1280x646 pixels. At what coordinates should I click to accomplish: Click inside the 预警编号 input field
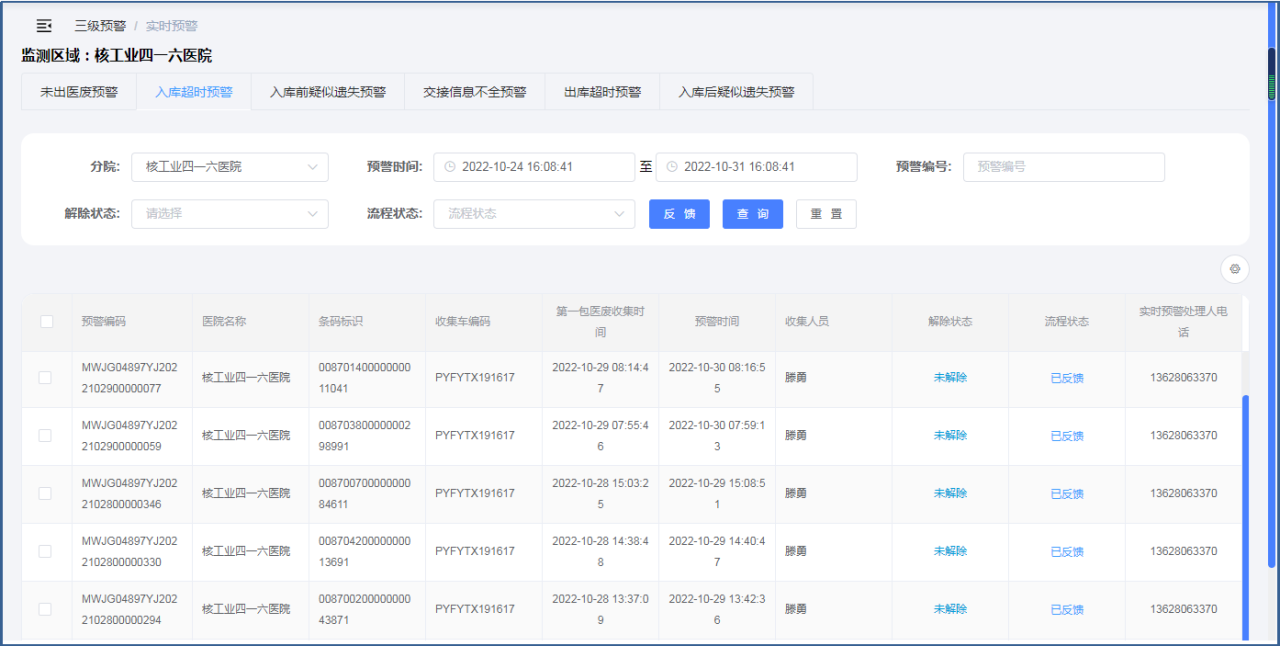1063,167
